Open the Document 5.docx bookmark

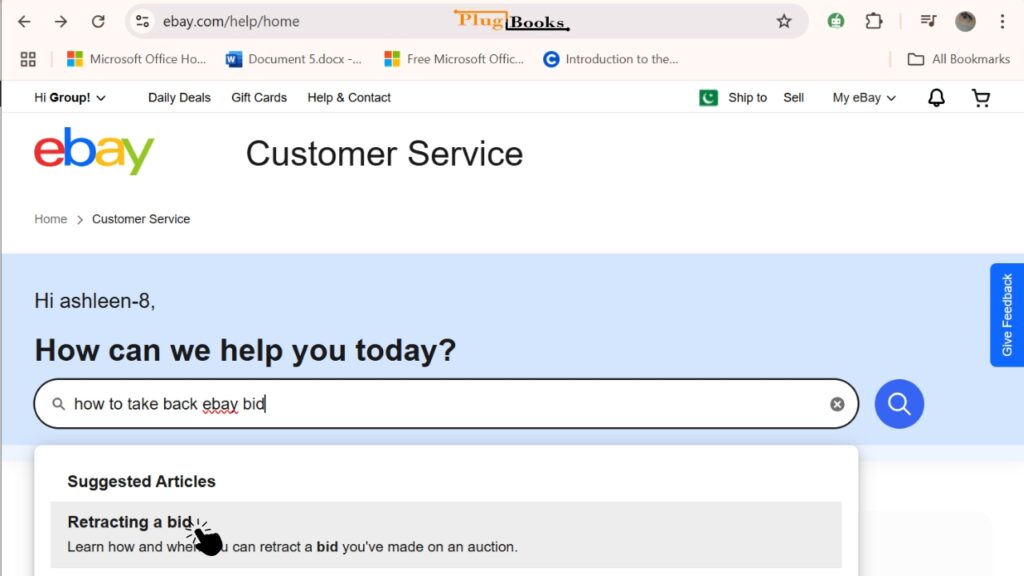[x=293, y=59]
